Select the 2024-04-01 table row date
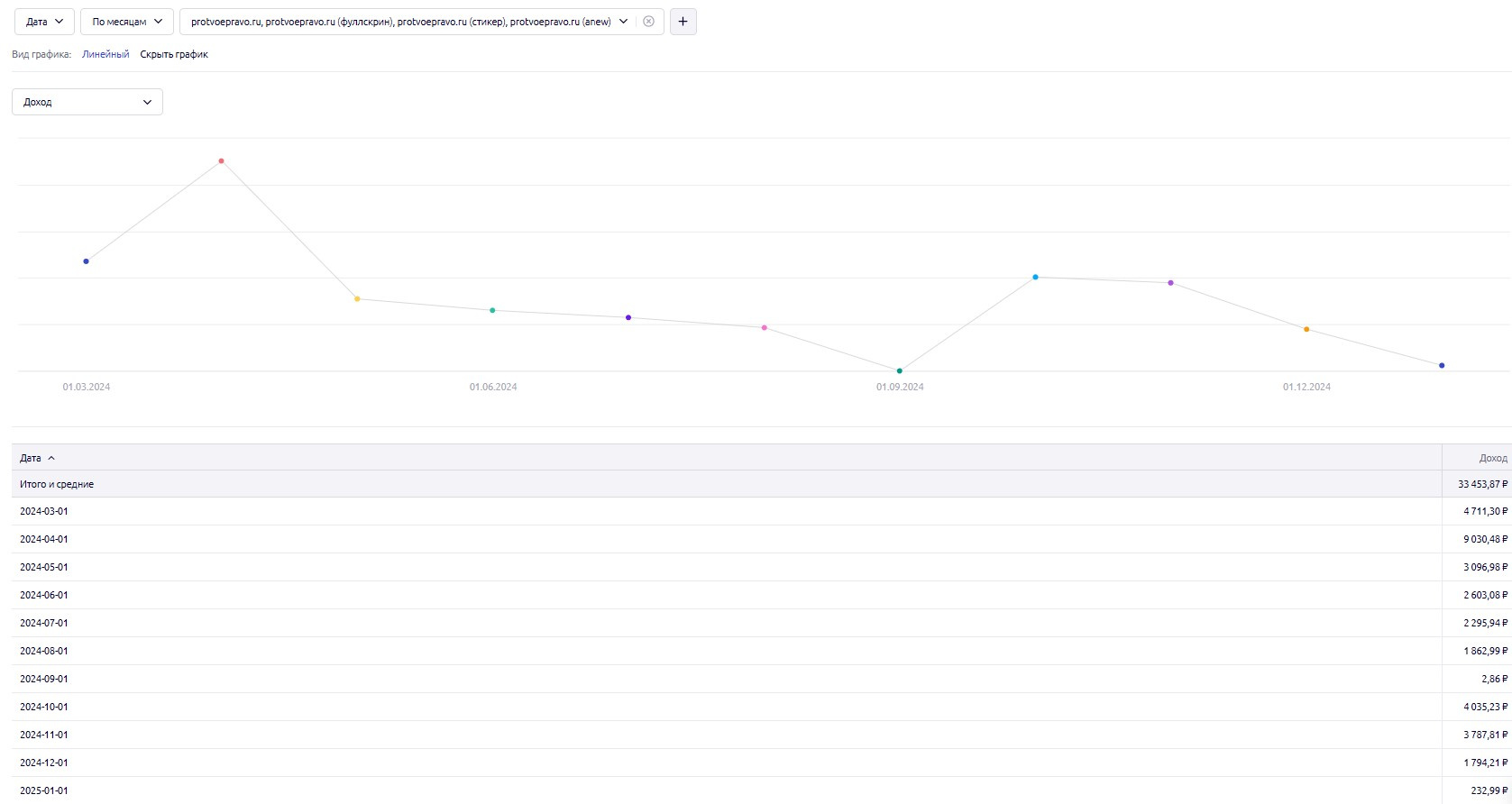 pyautogui.click(x=44, y=539)
